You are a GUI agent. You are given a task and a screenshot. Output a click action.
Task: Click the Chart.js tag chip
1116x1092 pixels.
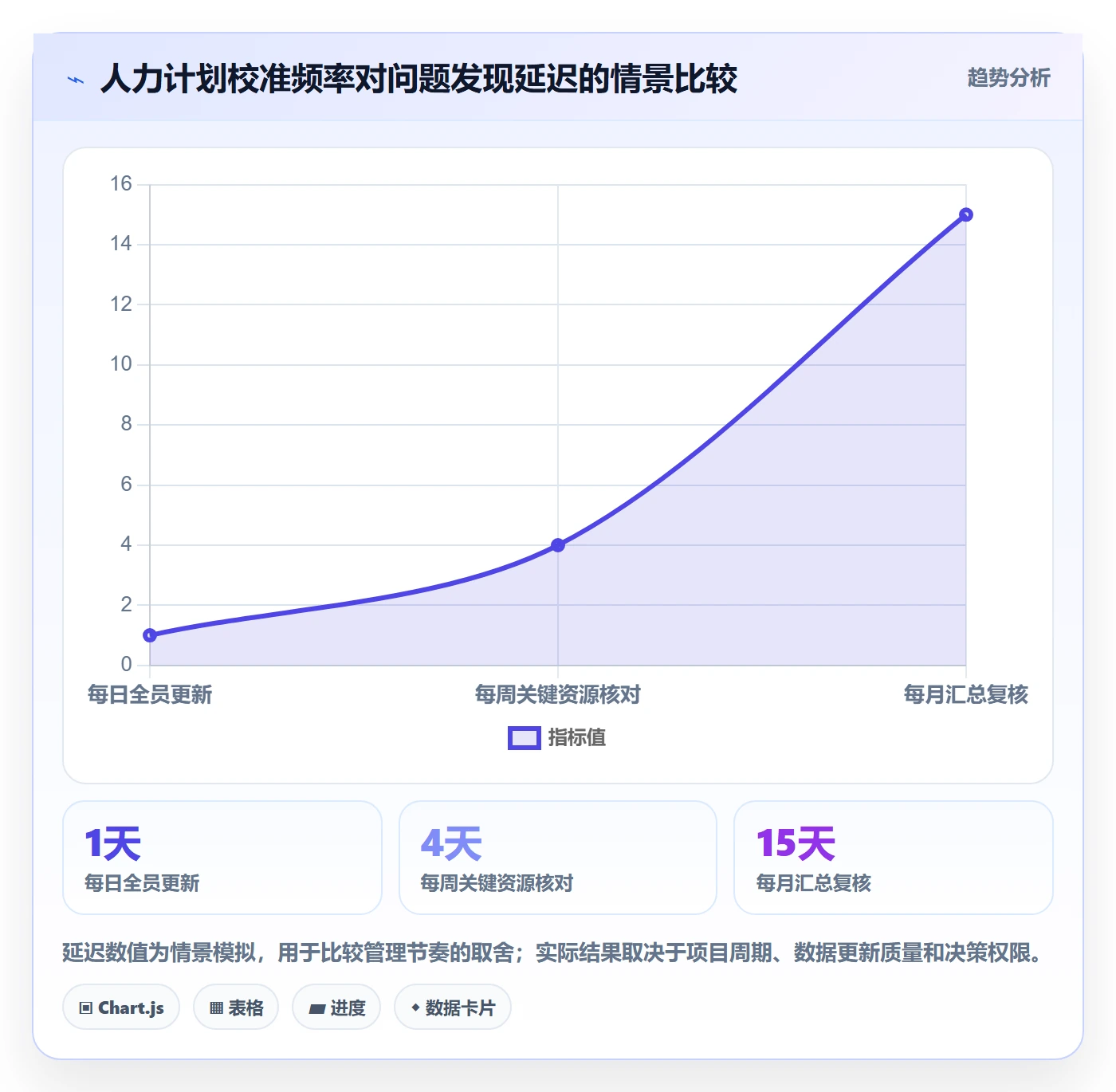(x=121, y=1008)
